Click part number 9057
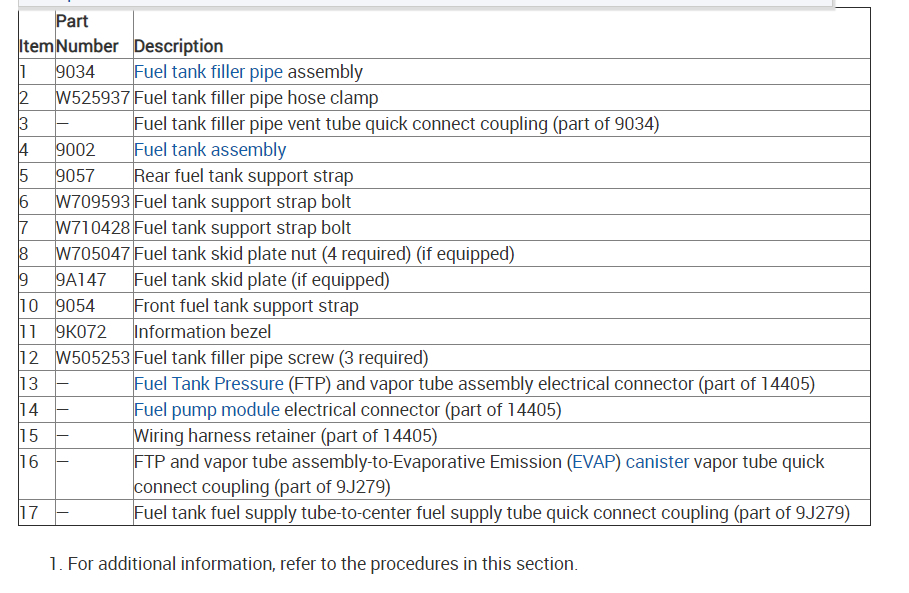The image size is (909, 593). (x=75, y=176)
